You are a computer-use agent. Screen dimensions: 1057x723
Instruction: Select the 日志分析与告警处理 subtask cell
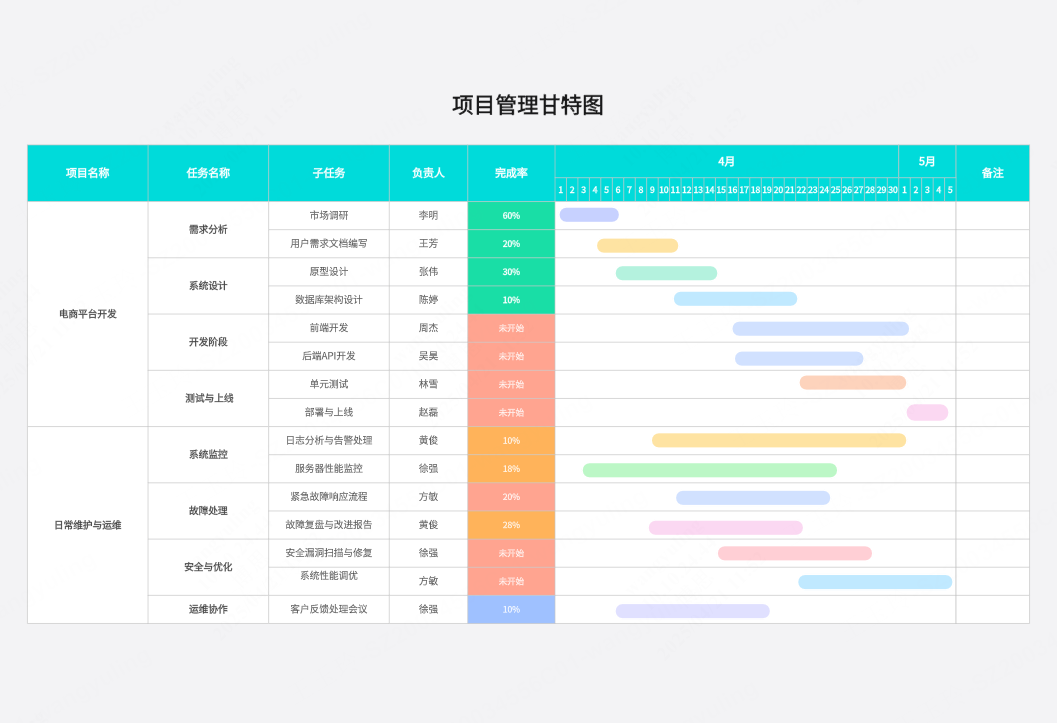point(329,441)
